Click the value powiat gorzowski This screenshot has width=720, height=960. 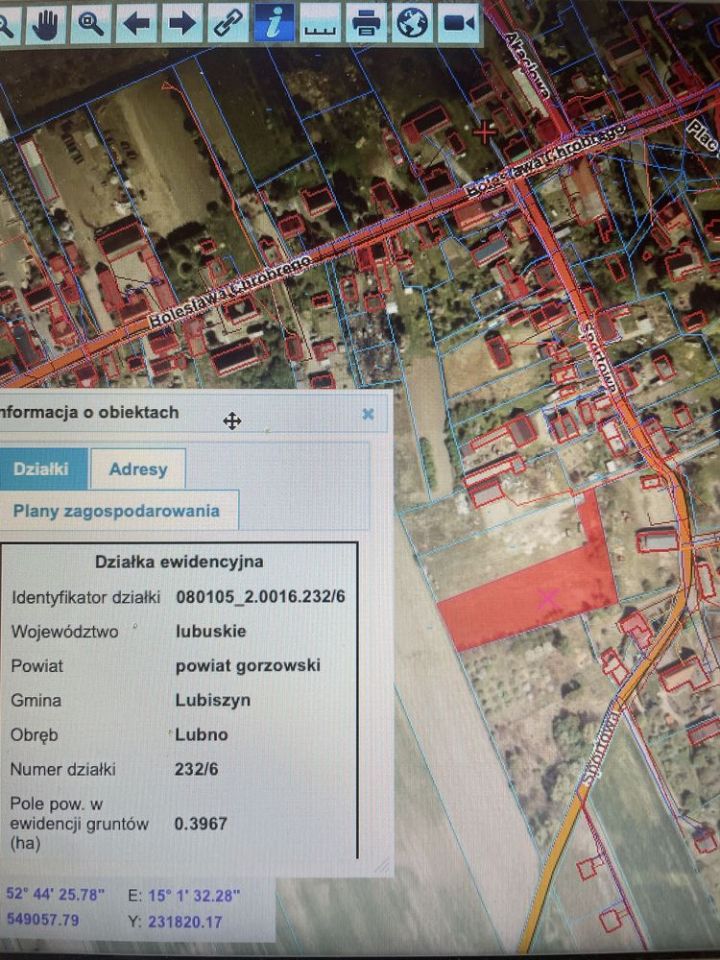tap(248, 666)
